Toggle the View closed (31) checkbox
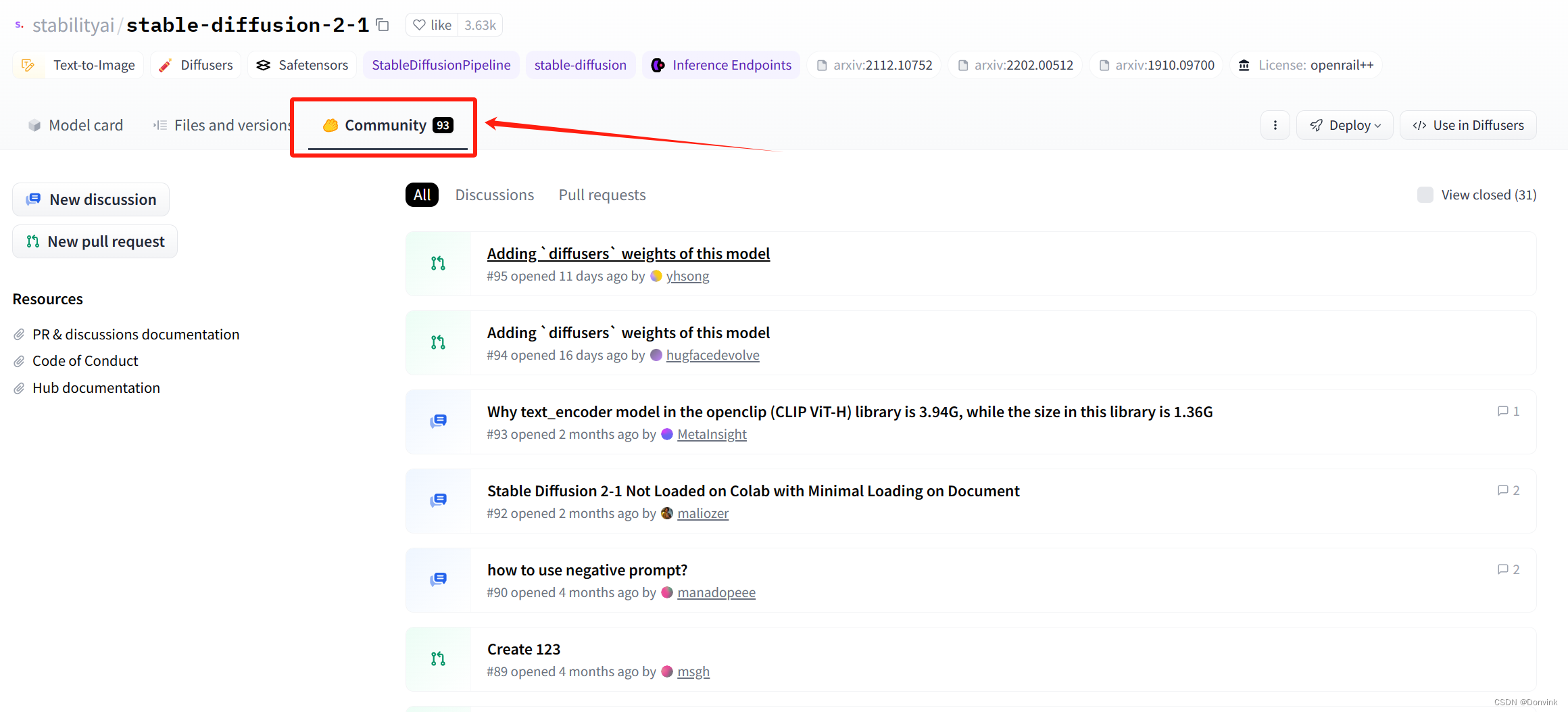The width and height of the screenshot is (1568, 712). coord(1425,195)
